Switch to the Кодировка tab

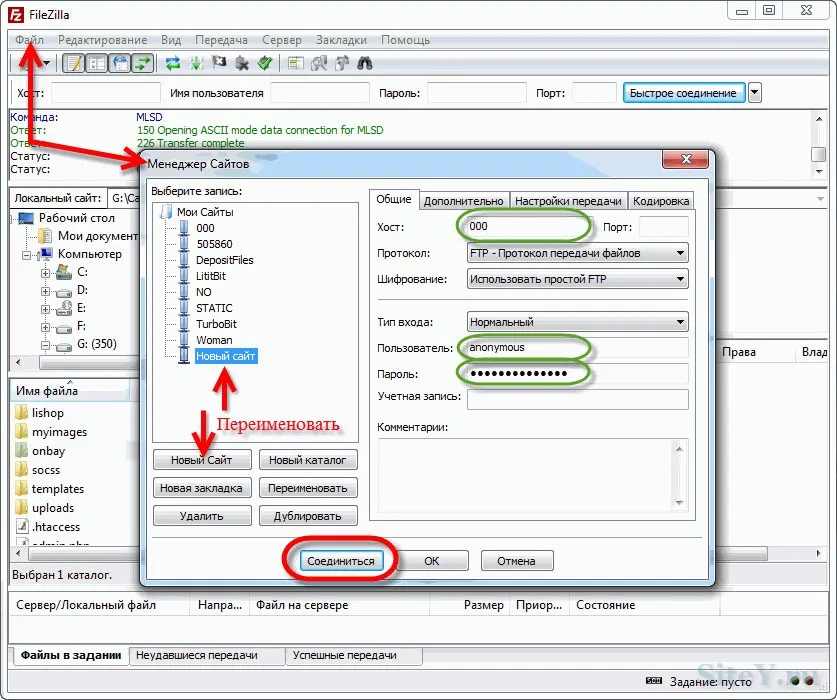pyautogui.click(x=661, y=201)
